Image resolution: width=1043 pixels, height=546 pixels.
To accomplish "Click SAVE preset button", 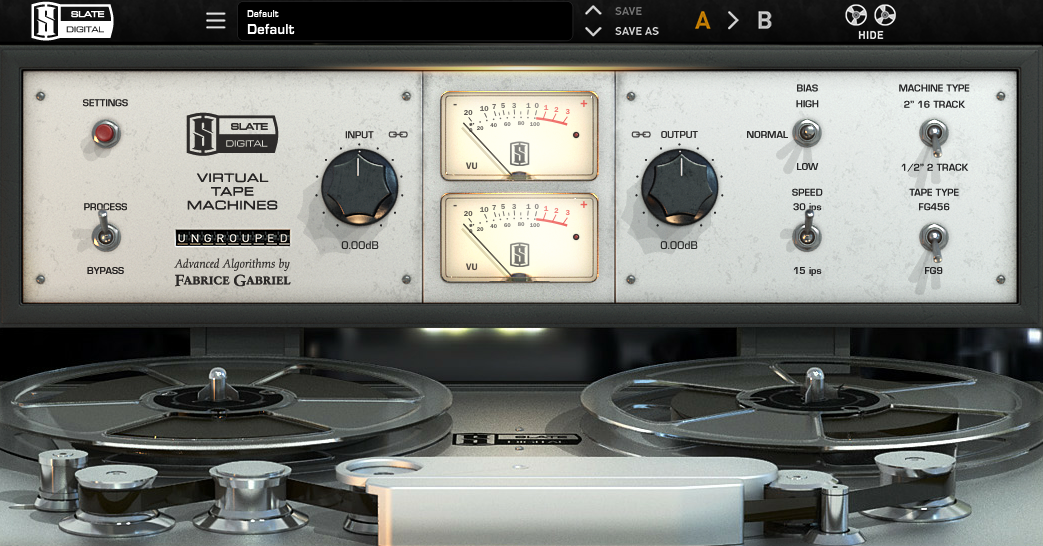I will pos(628,11).
